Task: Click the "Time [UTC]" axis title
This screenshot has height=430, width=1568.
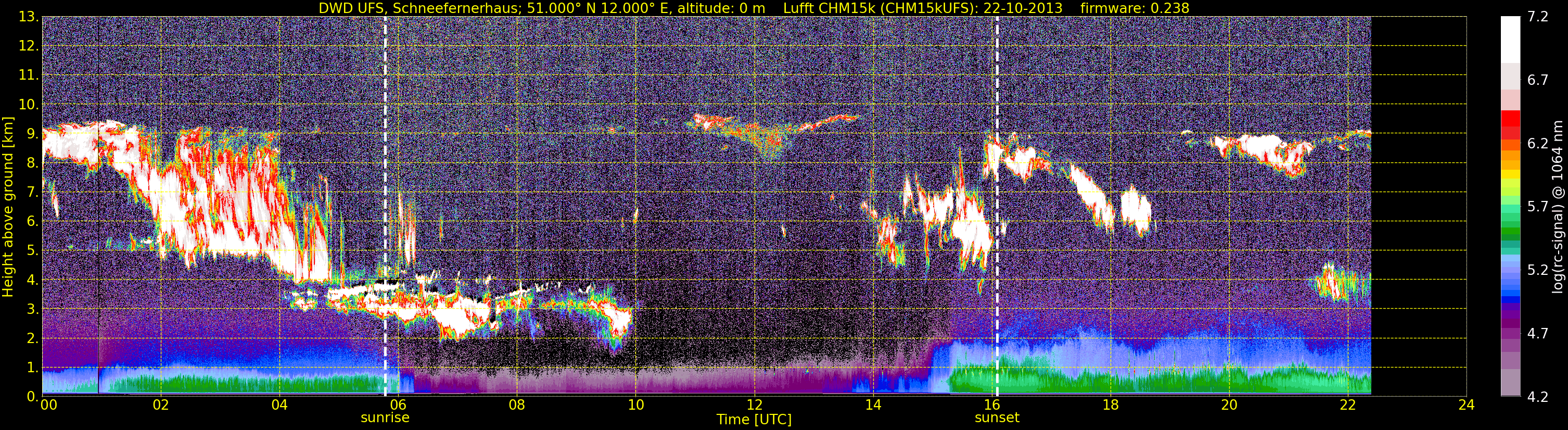Action: tap(754, 420)
